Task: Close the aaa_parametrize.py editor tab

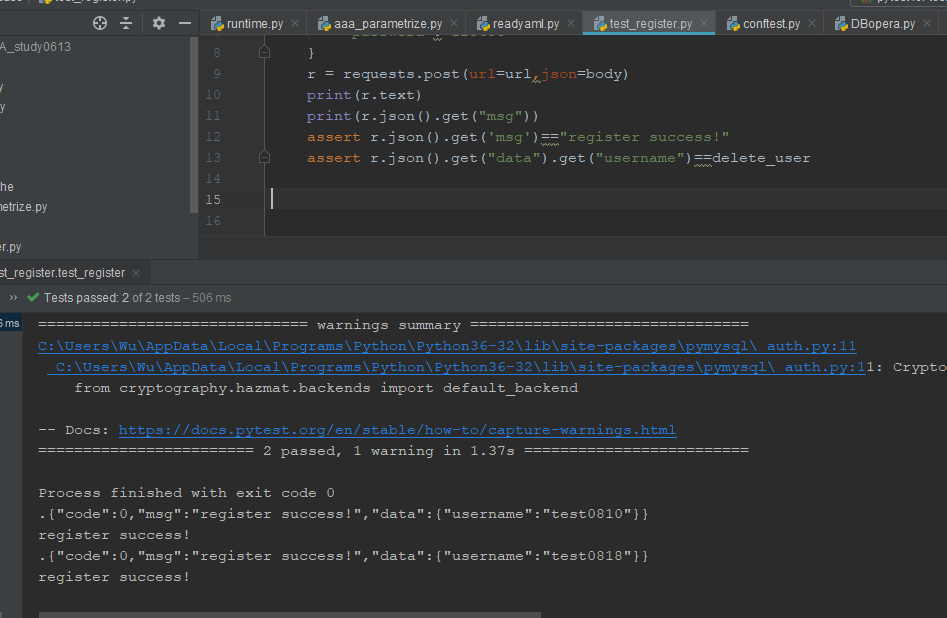Action: (453, 24)
